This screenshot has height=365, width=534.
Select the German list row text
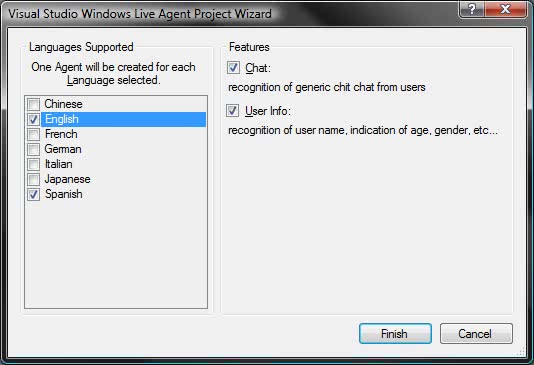63,149
